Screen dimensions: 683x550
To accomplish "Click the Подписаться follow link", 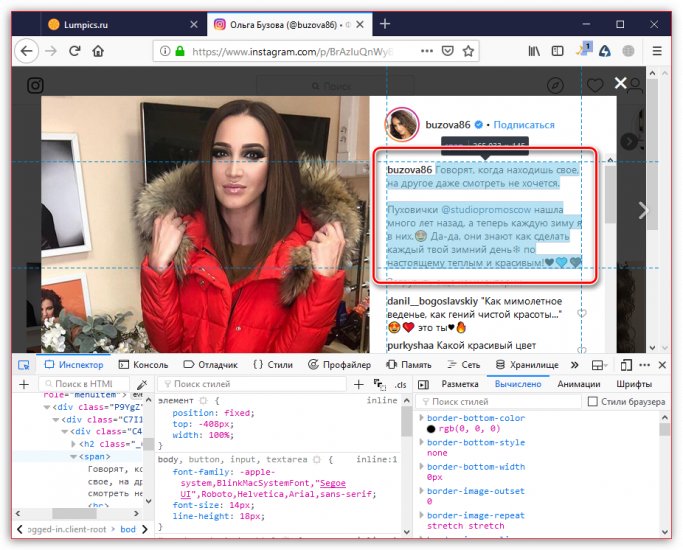I will (523, 125).
